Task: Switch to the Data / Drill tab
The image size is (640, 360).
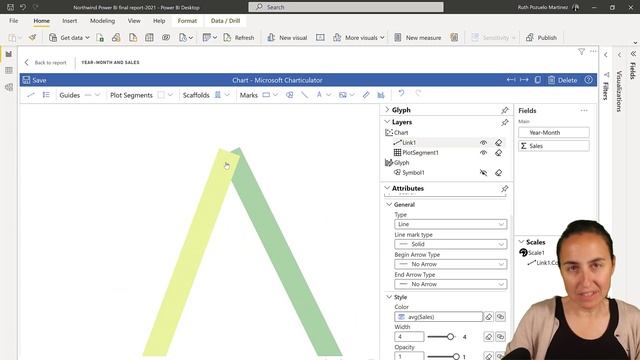Action: tap(225, 21)
